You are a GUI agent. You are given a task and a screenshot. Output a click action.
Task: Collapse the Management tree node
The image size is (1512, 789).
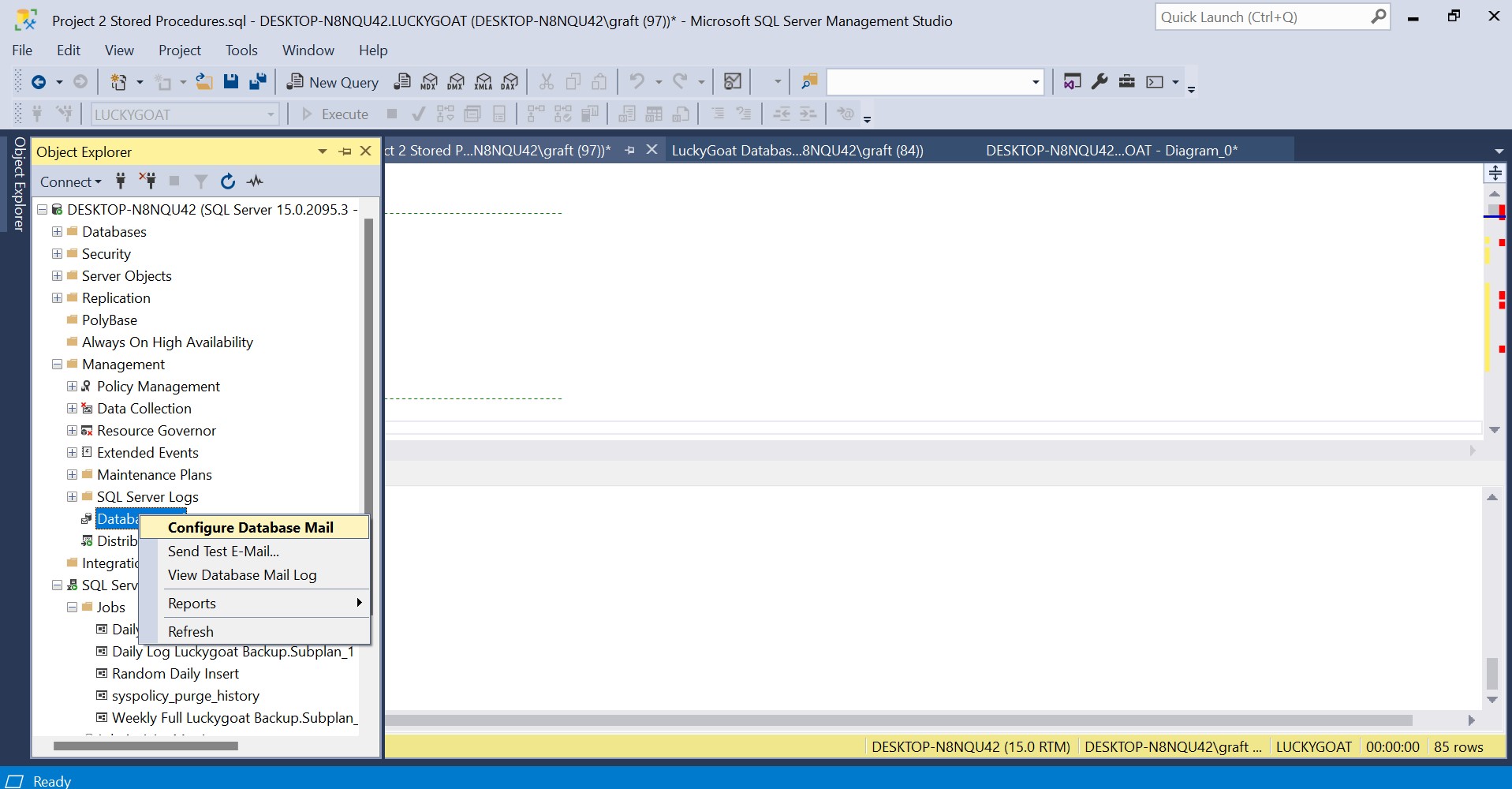click(57, 365)
